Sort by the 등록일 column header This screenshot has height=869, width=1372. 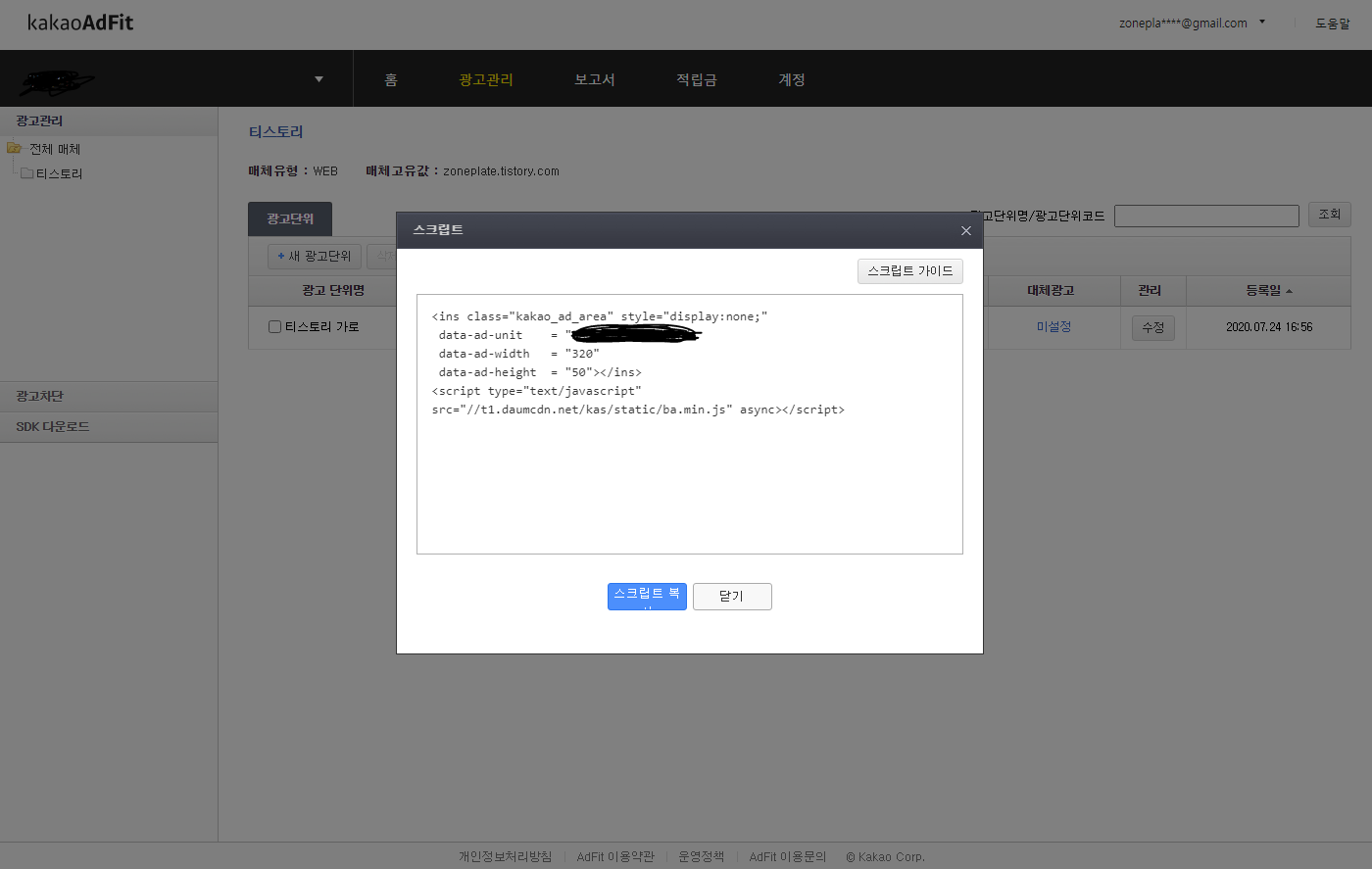[x=1268, y=291]
